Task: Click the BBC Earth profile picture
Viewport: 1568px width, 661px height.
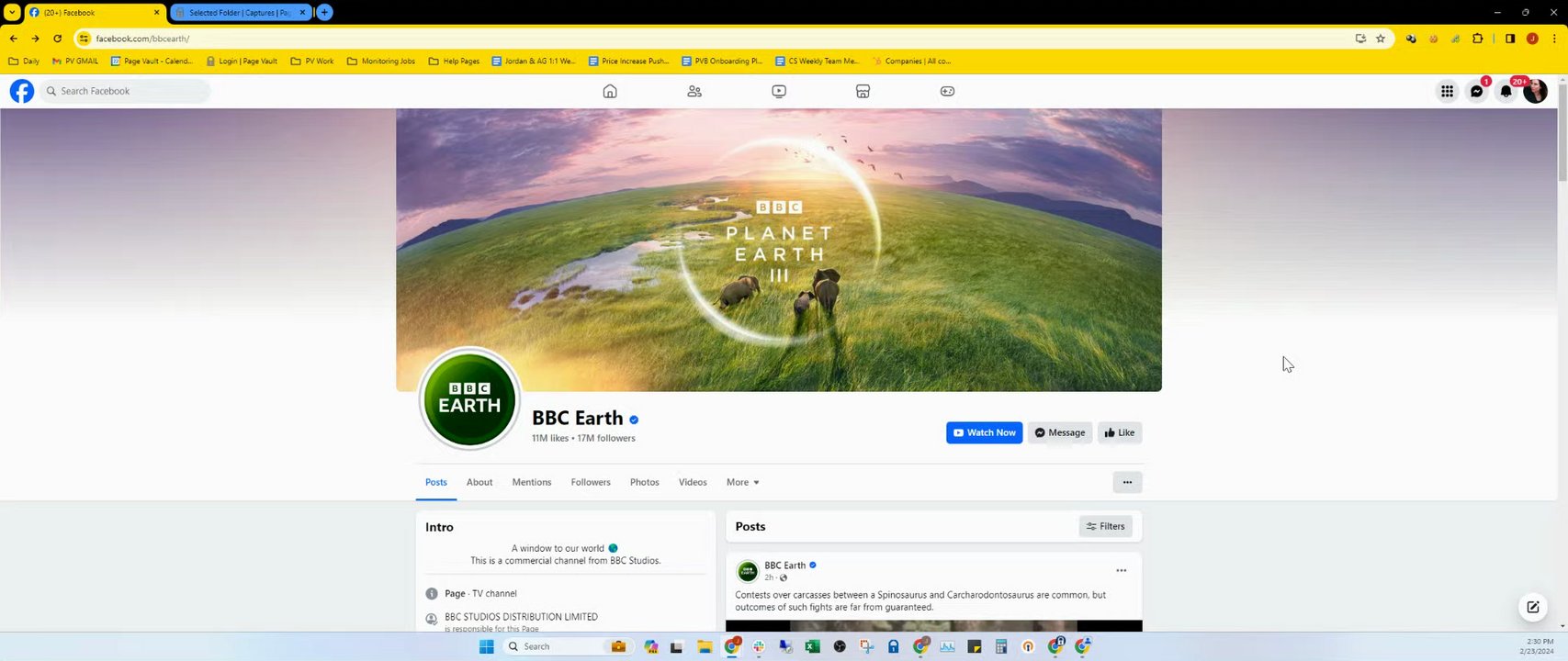Action: (x=469, y=398)
